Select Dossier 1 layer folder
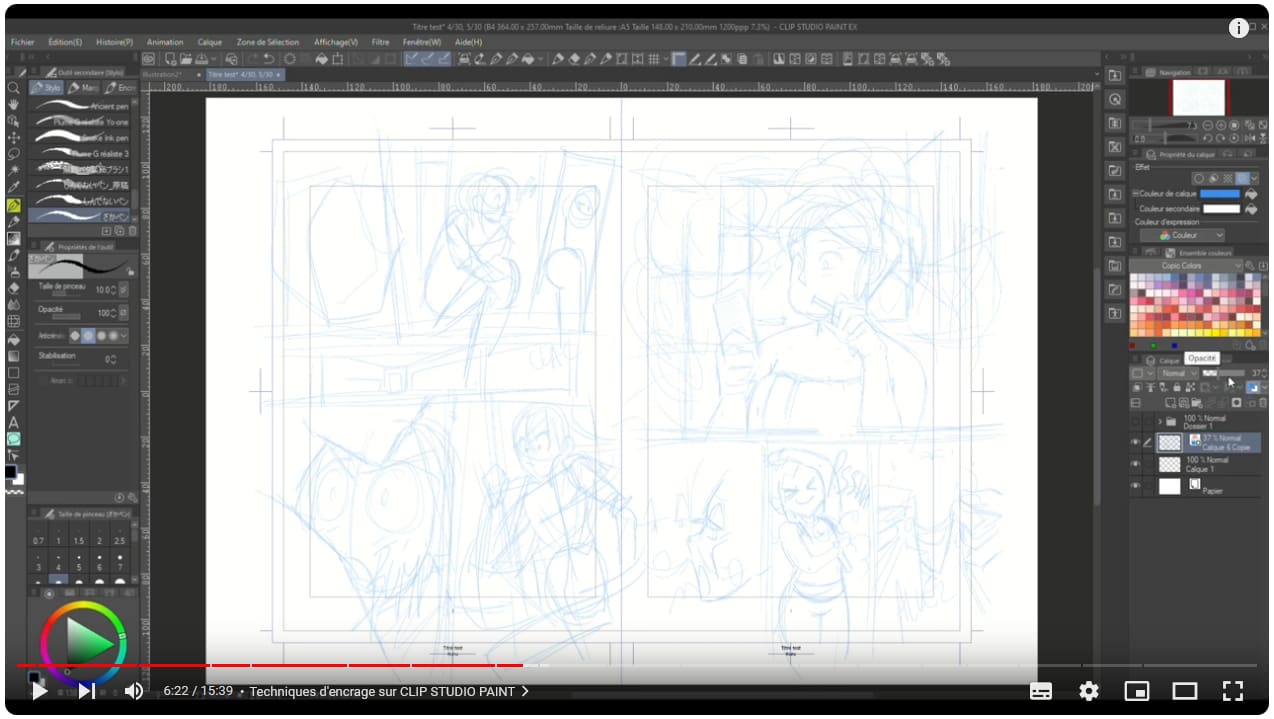Image resolution: width=1274 pixels, height=719 pixels. coord(1205,422)
